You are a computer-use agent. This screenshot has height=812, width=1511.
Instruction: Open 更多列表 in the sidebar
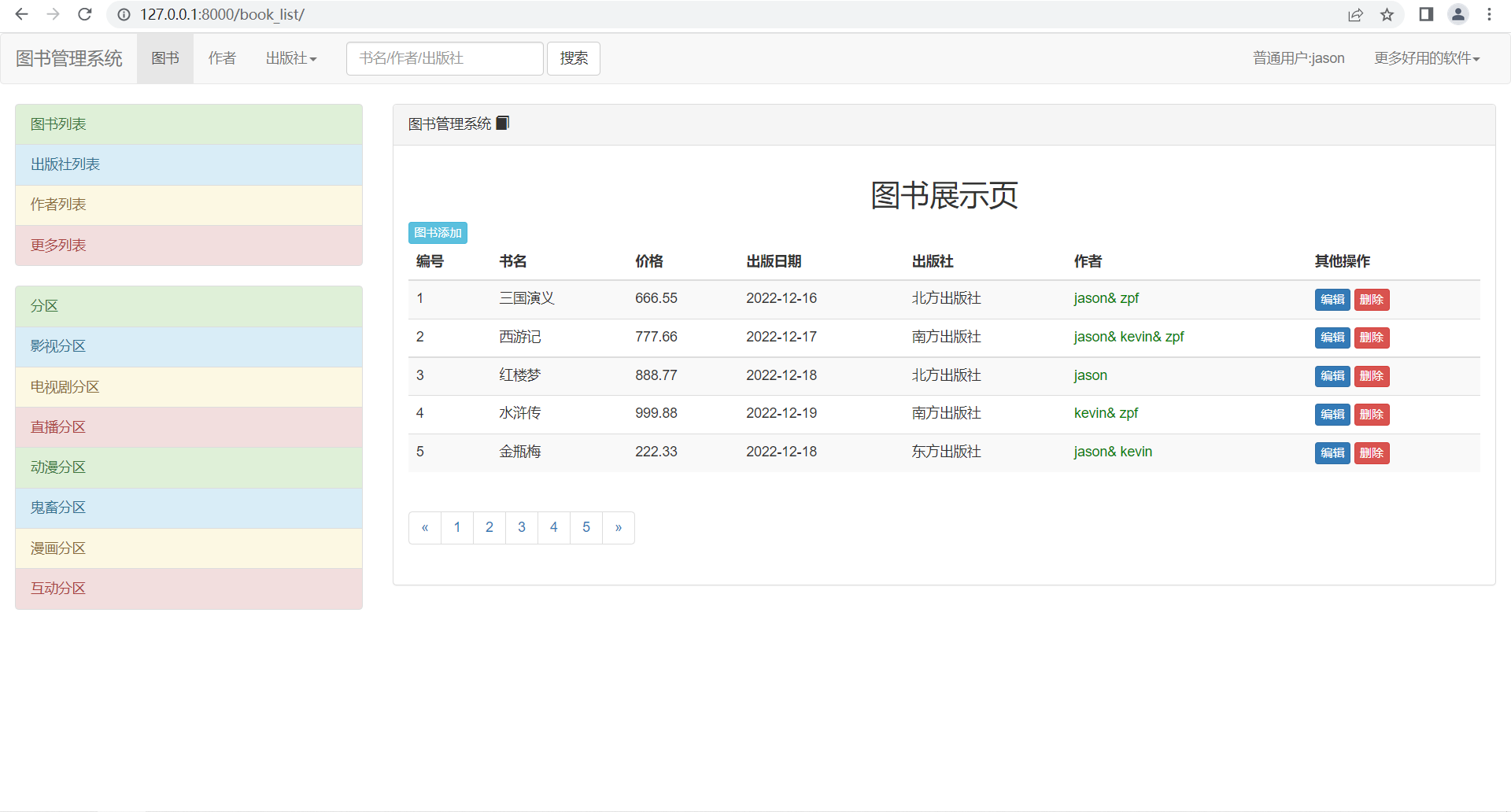pyautogui.click(x=189, y=245)
